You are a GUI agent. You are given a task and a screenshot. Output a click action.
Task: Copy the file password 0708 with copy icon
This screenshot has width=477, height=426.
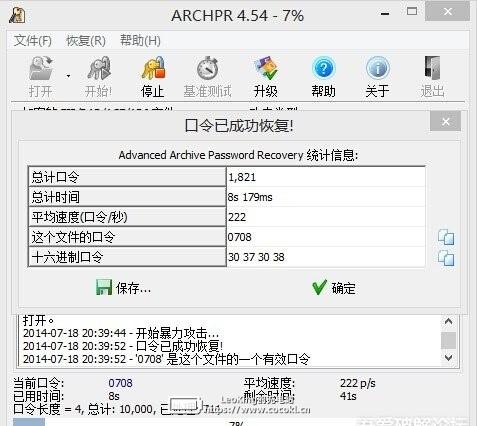446,237
